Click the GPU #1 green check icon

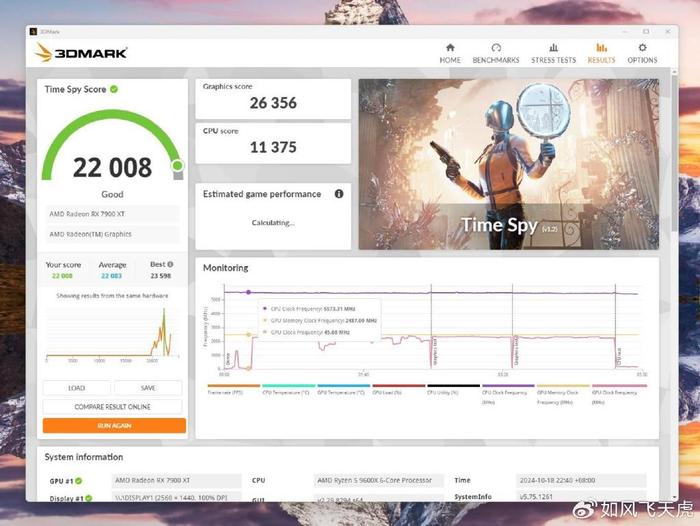pyautogui.click(x=79, y=481)
